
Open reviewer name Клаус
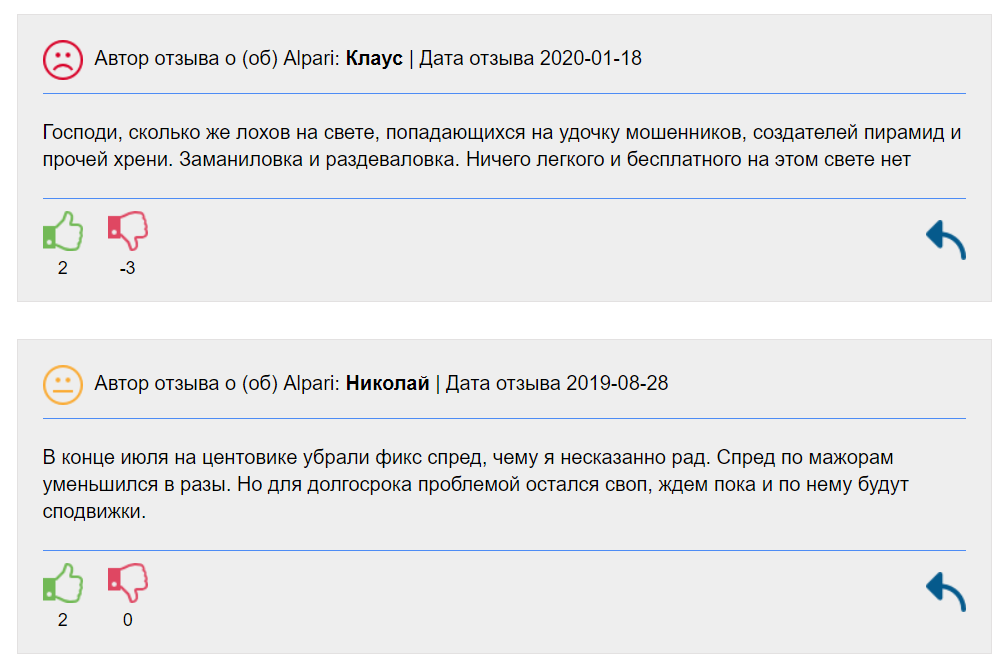click(x=374, y=58)
